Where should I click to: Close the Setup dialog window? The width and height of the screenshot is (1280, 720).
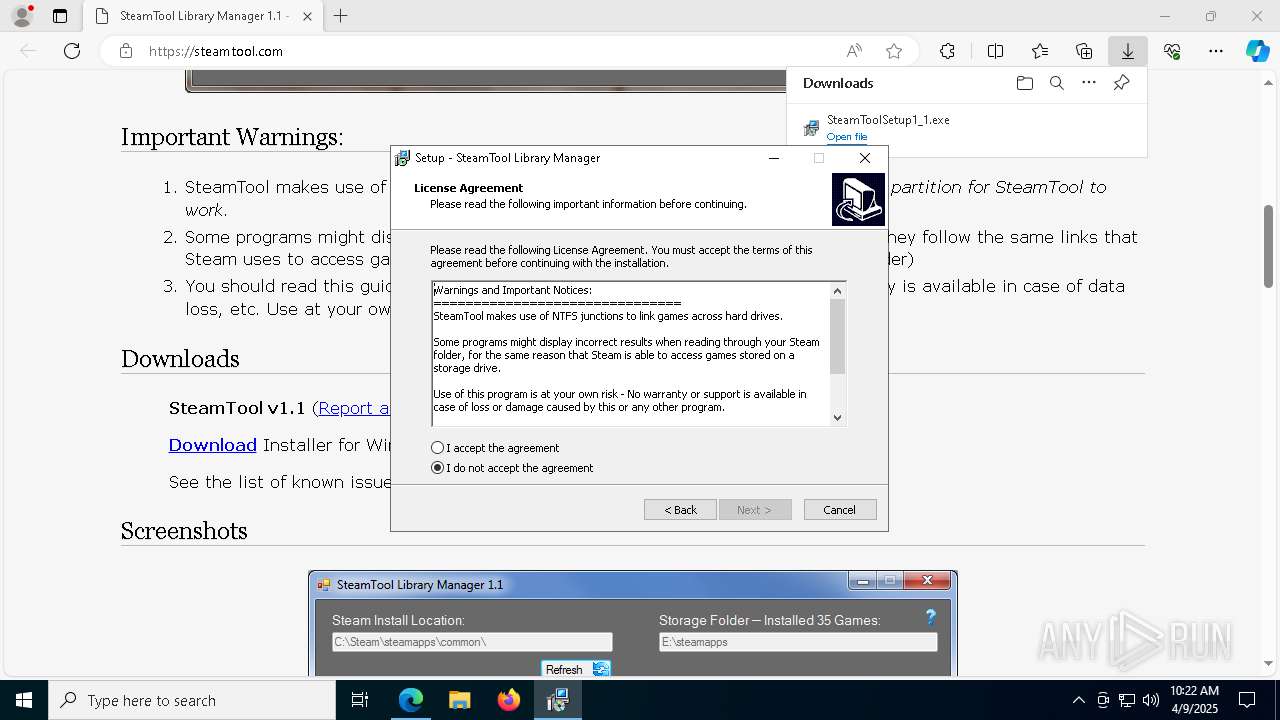point(865,158)
